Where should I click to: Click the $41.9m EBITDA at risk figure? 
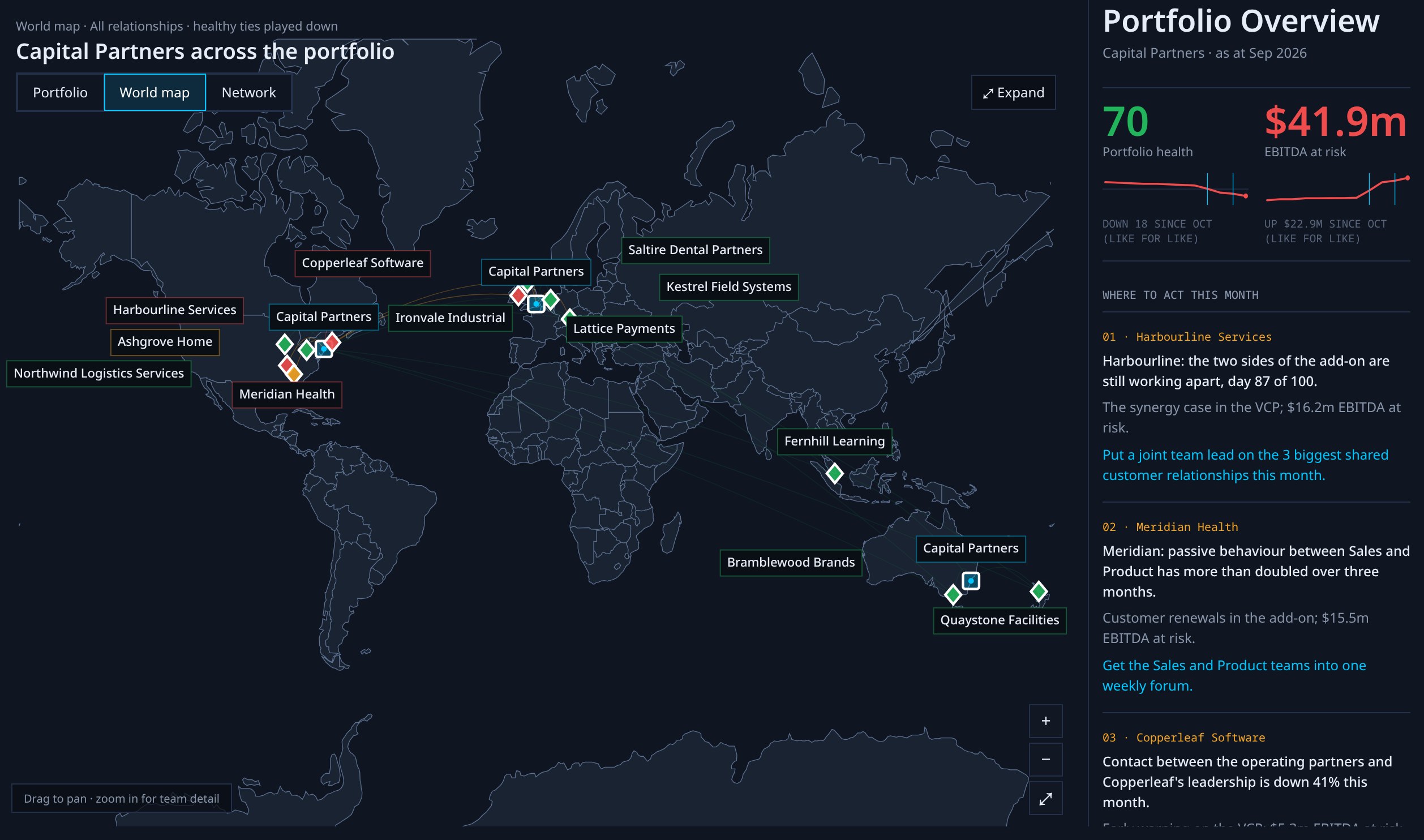pos(1336,122)
